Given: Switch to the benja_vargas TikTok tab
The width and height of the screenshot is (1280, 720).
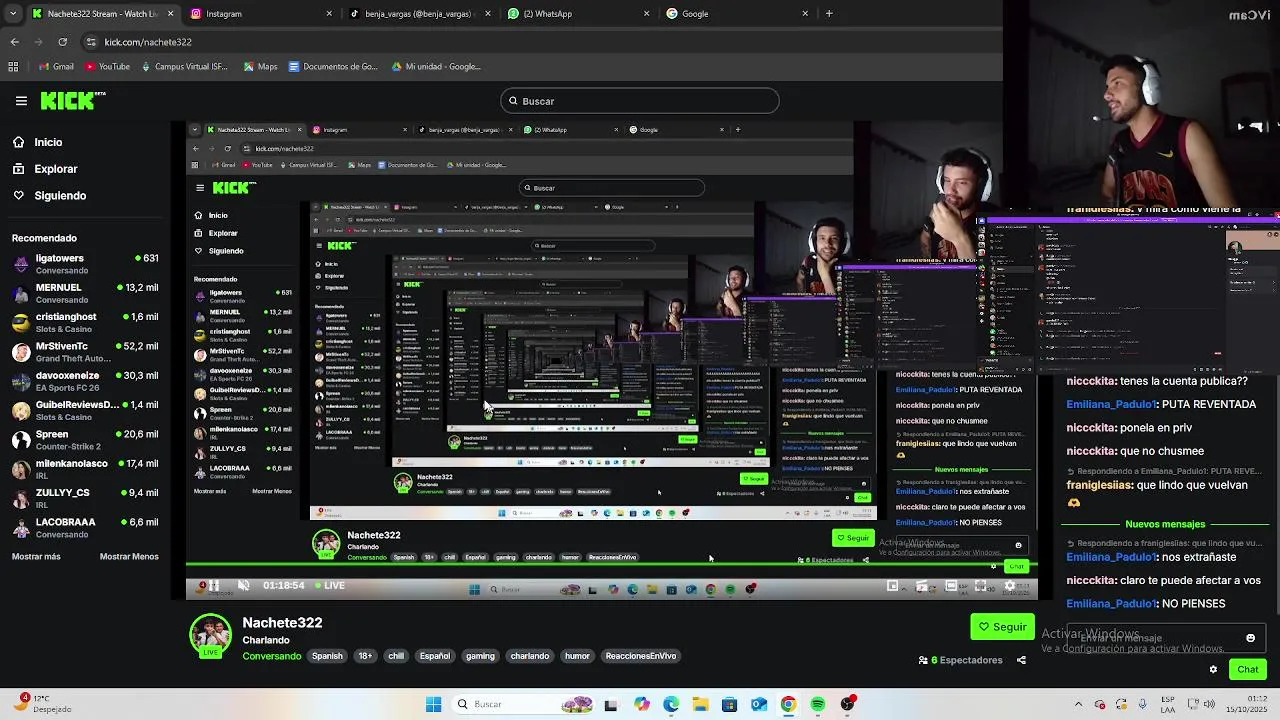Looking at the screenshot, I should click(x=419, y=14).
